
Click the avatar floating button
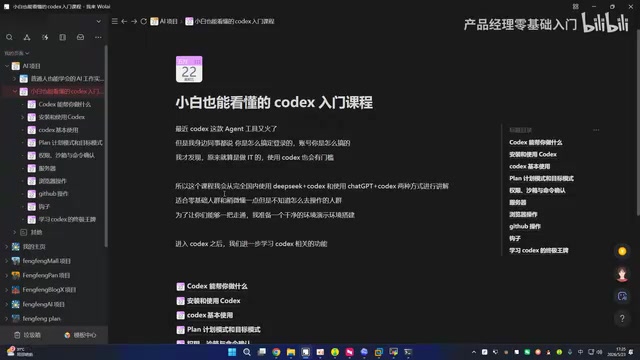[622, 274]
